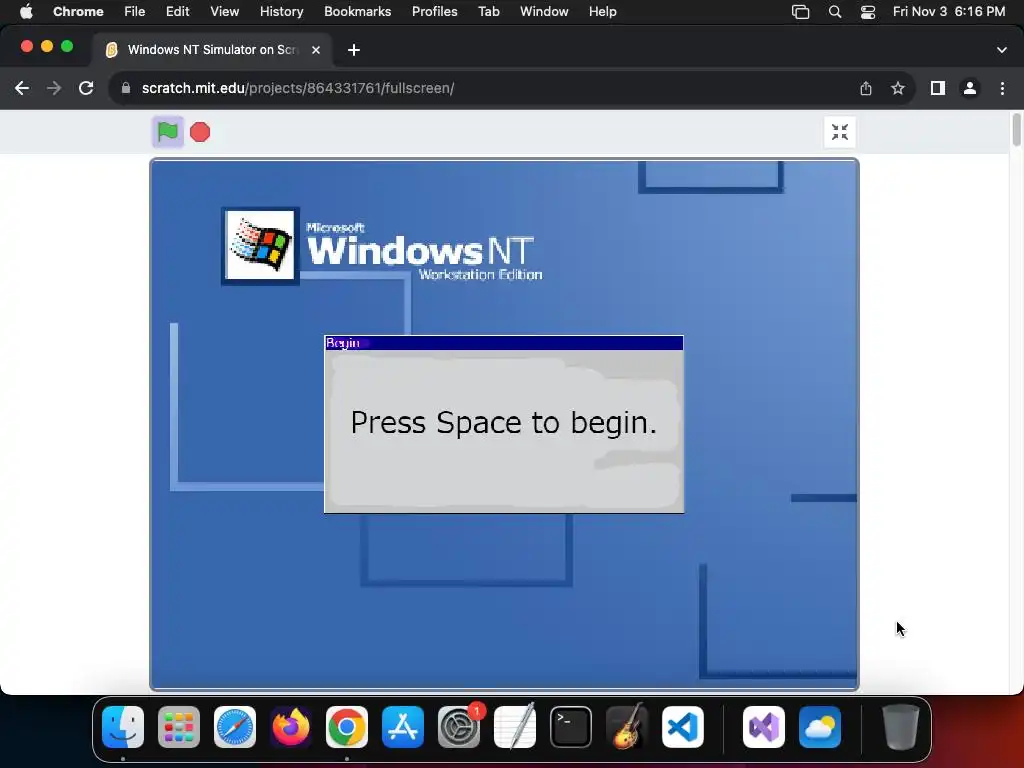Open the Help menu
Image resolution: width=1024 pixels, height=768 pixels.
coord(603,12)
